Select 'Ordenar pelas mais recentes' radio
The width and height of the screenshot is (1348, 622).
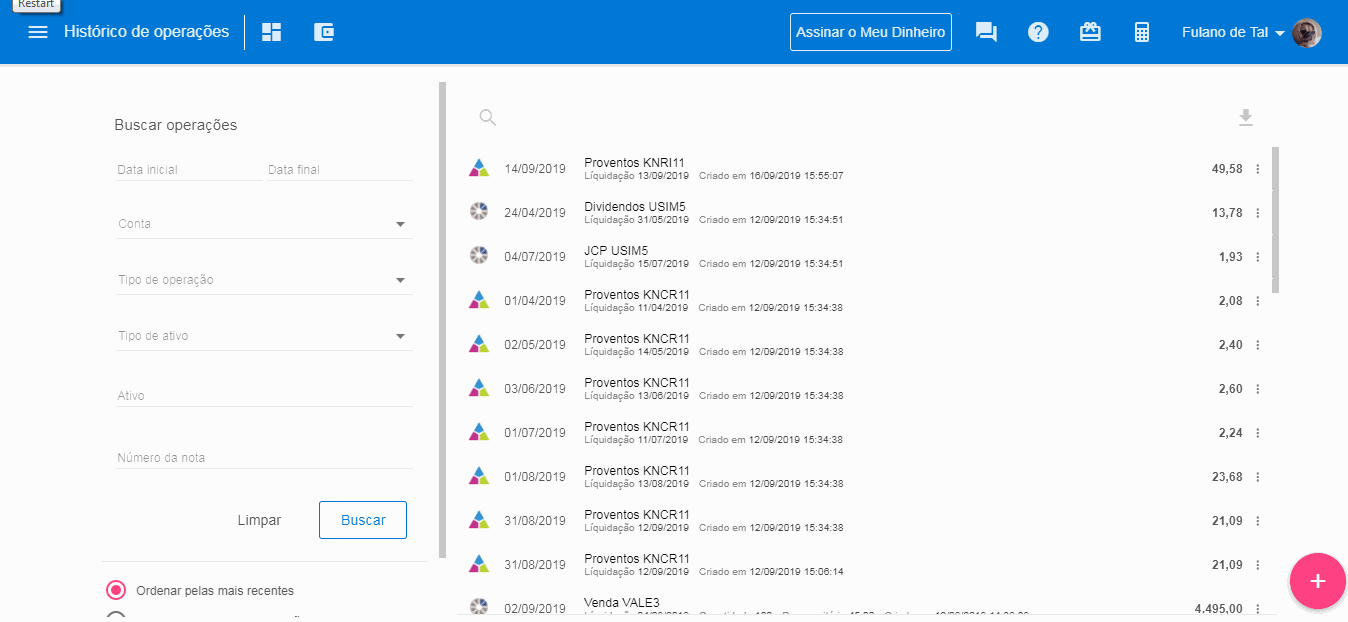pos(116,590)
